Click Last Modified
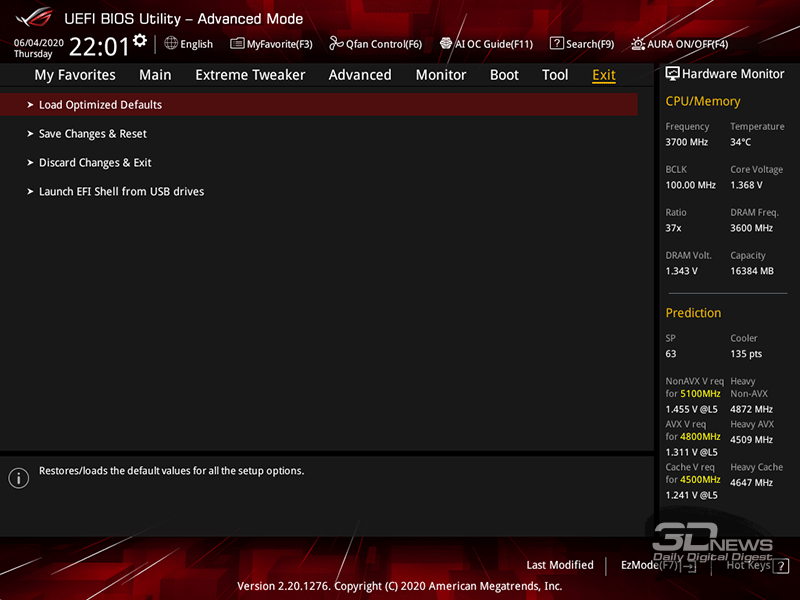Viewport: 800px width, 600px height. (560, 565)
